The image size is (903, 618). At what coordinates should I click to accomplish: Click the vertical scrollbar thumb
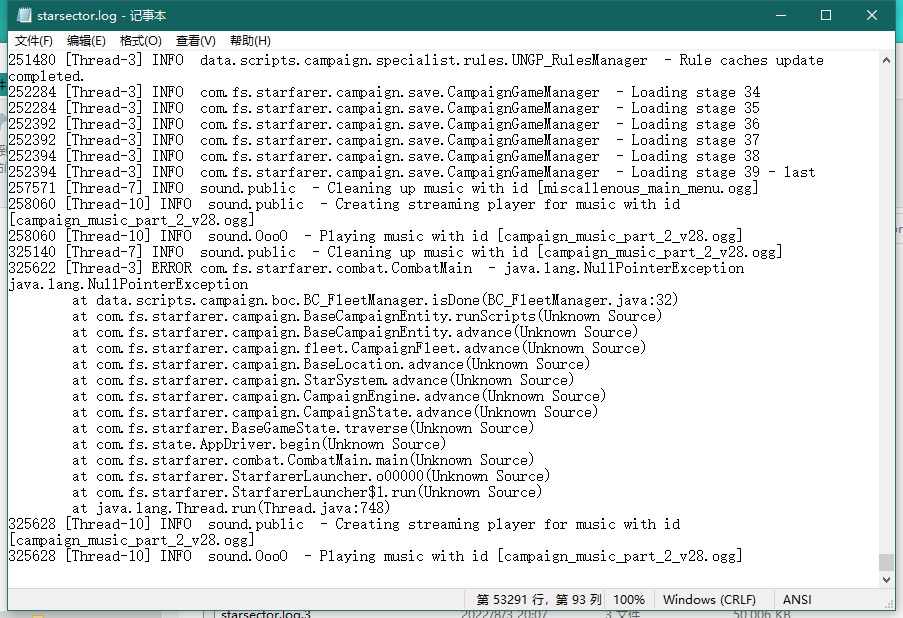[x=886, y=562]
